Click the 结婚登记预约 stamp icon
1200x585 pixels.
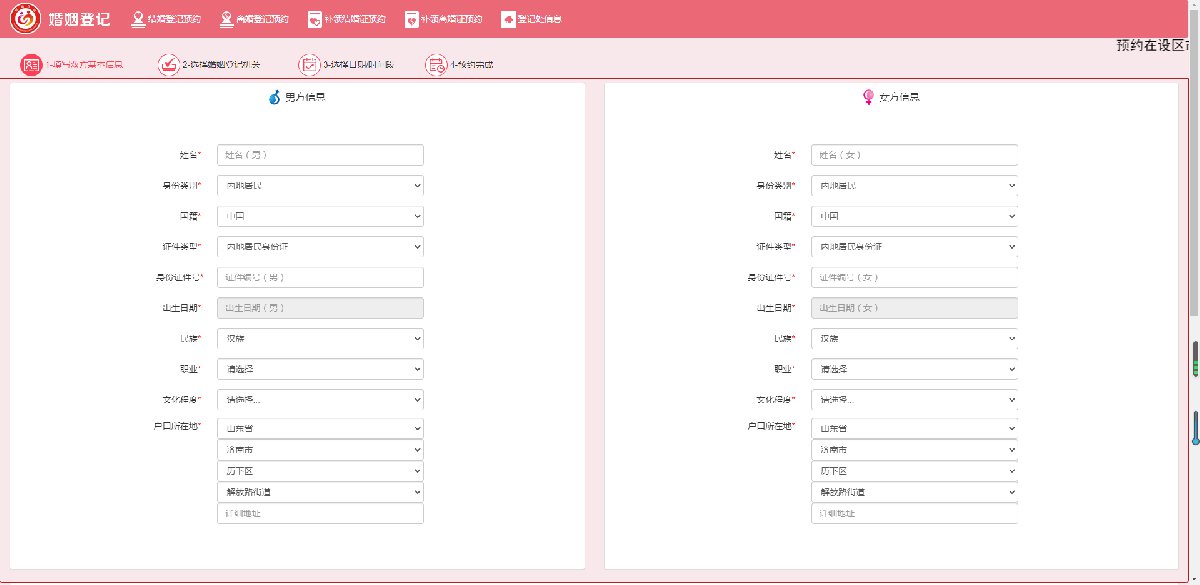click(138, 19)
